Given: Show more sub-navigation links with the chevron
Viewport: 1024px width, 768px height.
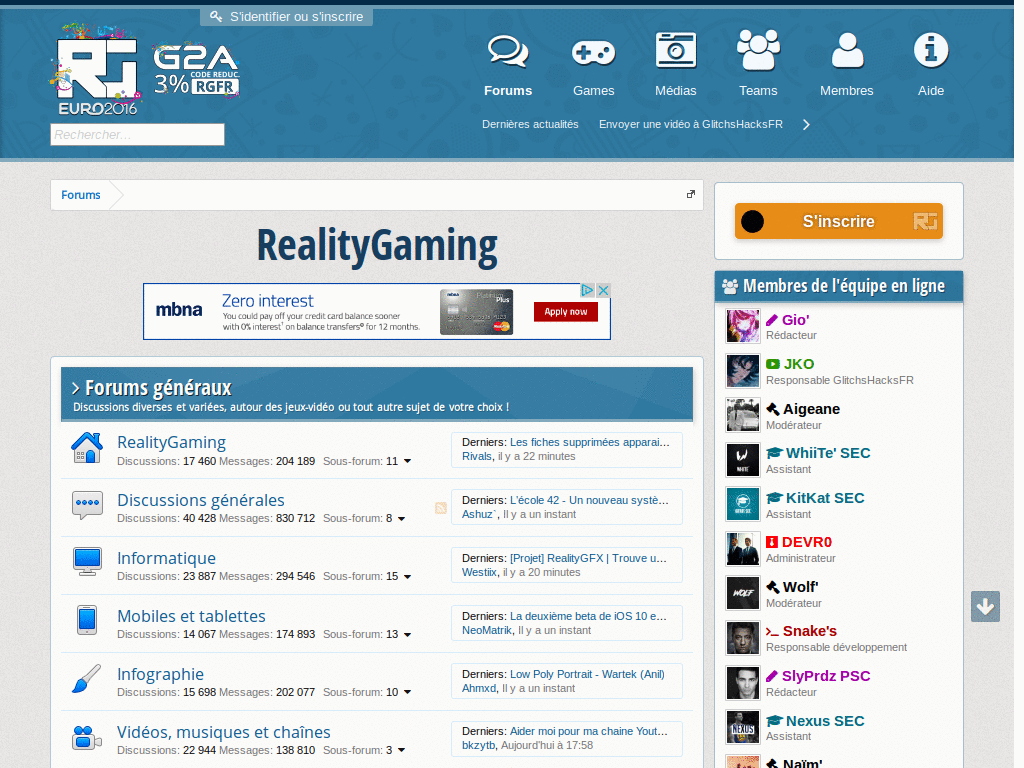Looking at the screenshot, I should pyautogui.click(x=807, y=125).
